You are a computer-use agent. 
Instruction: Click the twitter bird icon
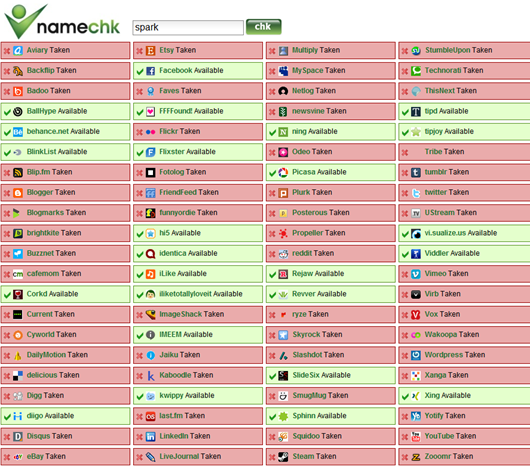point(416,193)
